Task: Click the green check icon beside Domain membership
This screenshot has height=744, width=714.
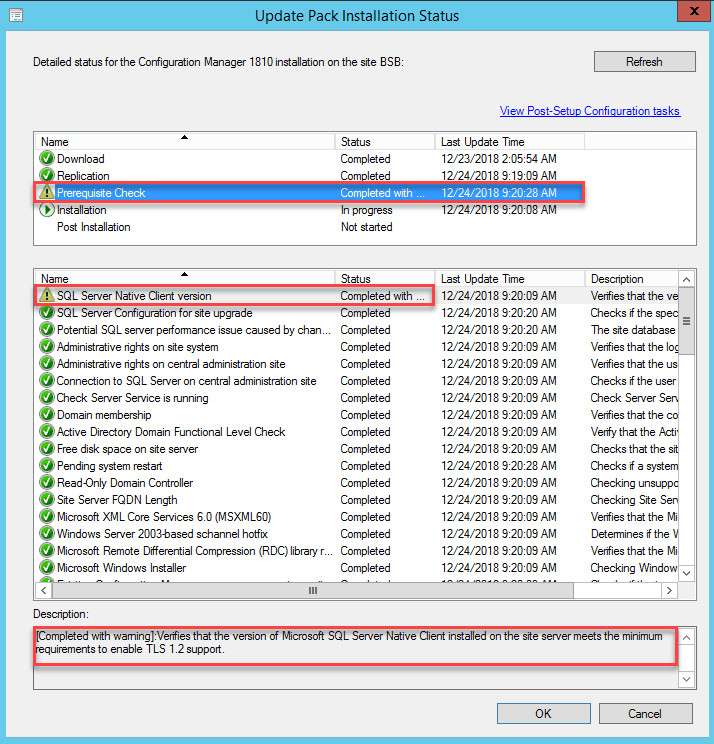Action: point(46,415)
